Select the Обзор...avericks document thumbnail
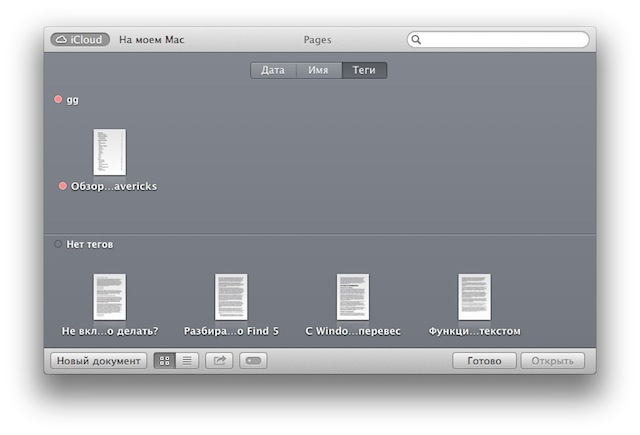The width and height of the screenshot is (640, 435). 109,152
